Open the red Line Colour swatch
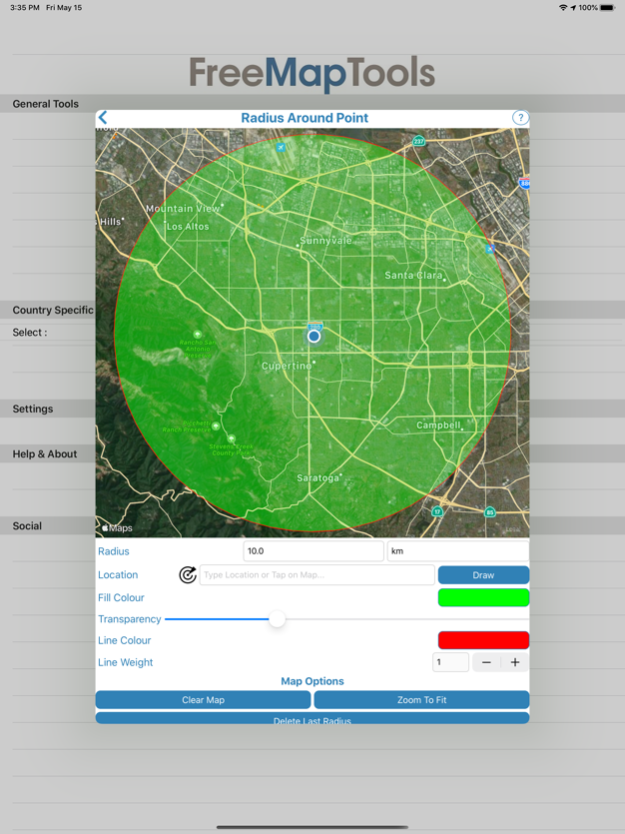Image resolution: width=625 pixels, height=834 pixels. click(x=483, y=640)
